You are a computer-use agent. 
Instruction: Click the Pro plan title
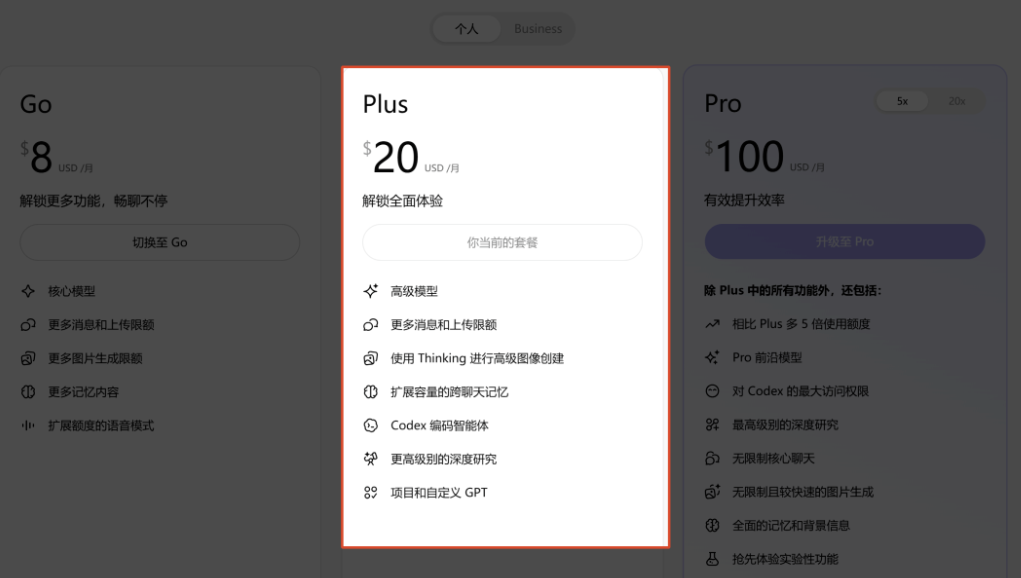pyautogui.click(x=723, y=103)
